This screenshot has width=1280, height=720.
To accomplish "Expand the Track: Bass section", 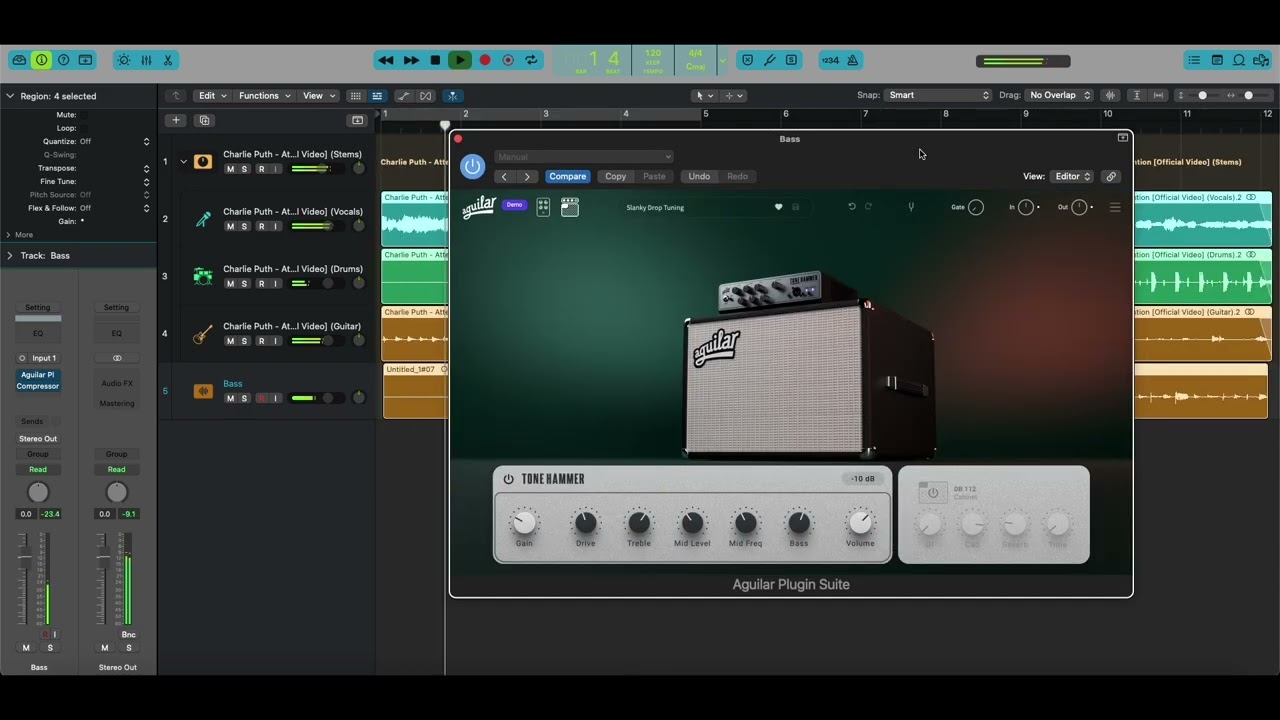I will (x=10, y=255).
